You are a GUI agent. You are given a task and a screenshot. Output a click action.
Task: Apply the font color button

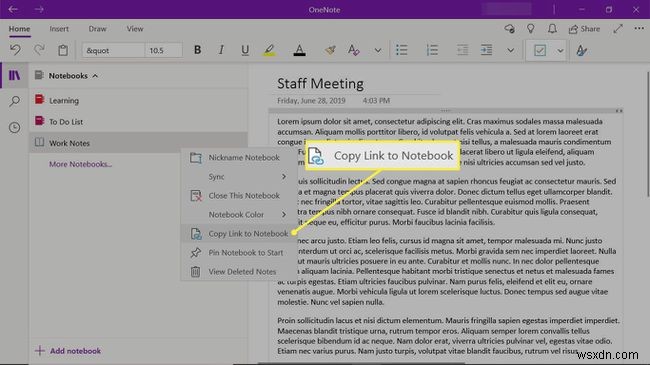pyautogui.click(x=299, y=50)
